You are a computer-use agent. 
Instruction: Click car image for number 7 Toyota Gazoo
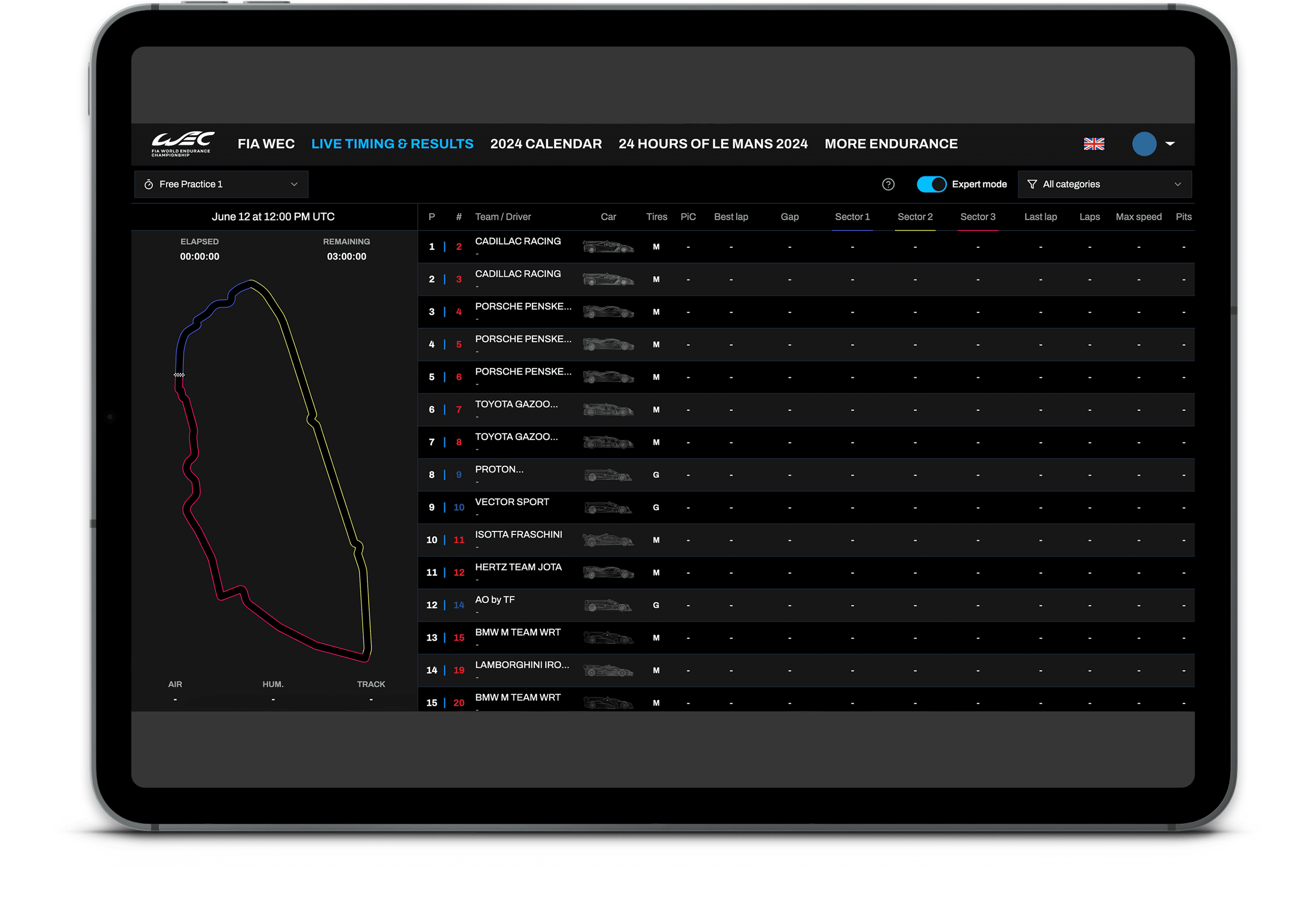(608, 410)
